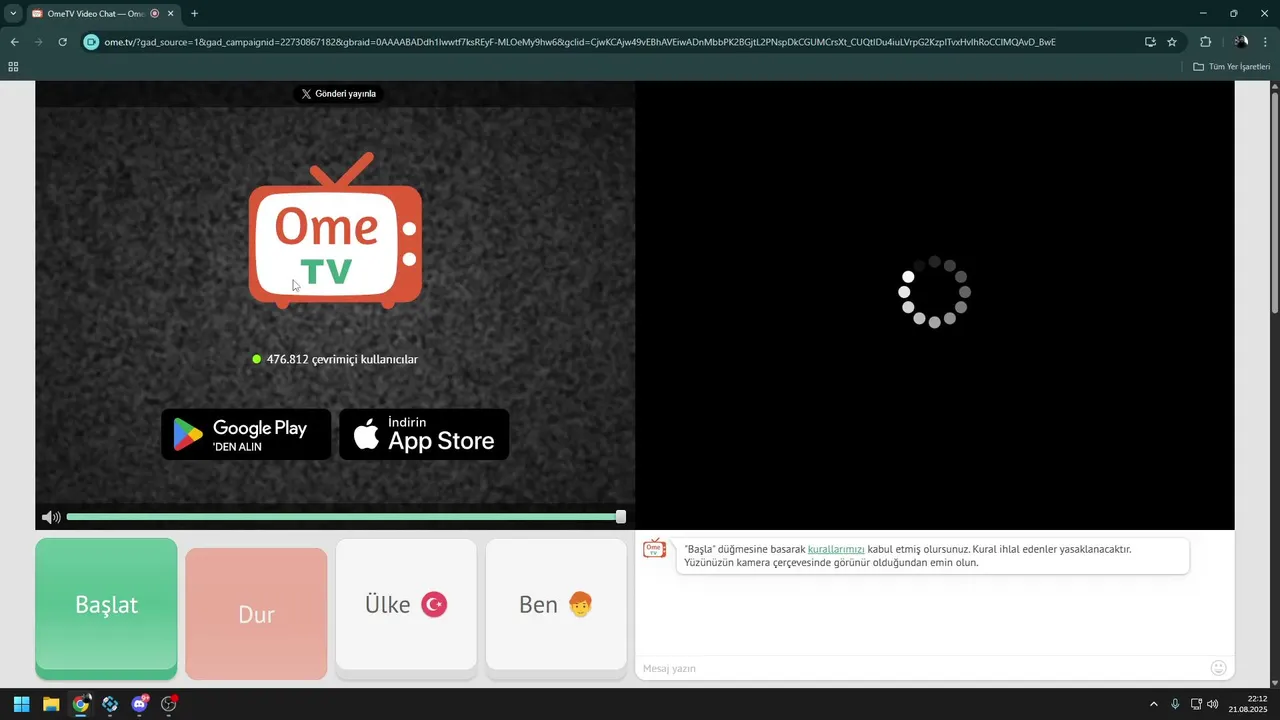1280x720 pixels.
Task: Expand the tab search dropdown arrow
Action: 13,14
